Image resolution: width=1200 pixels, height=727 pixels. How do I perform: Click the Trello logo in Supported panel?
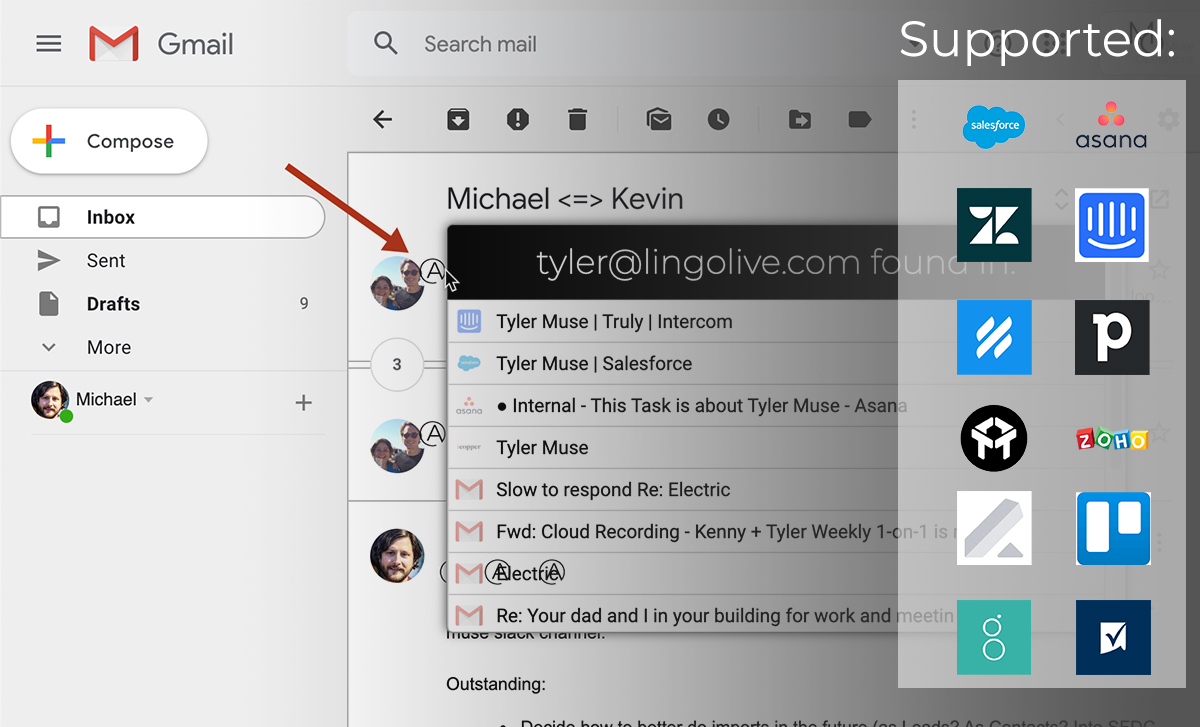click(1113, 528)
